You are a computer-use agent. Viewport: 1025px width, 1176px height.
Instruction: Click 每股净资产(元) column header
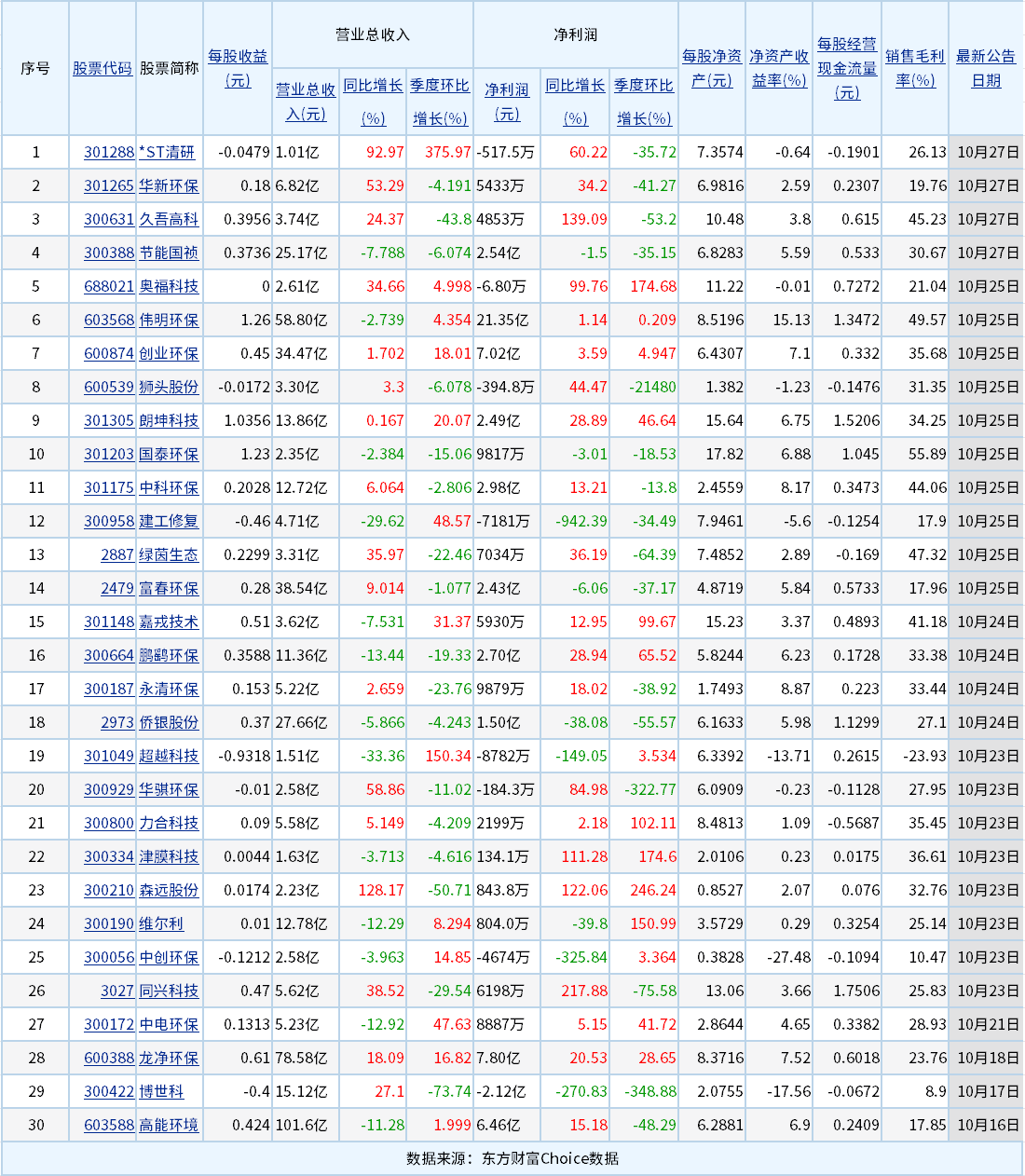coord(712,68)
